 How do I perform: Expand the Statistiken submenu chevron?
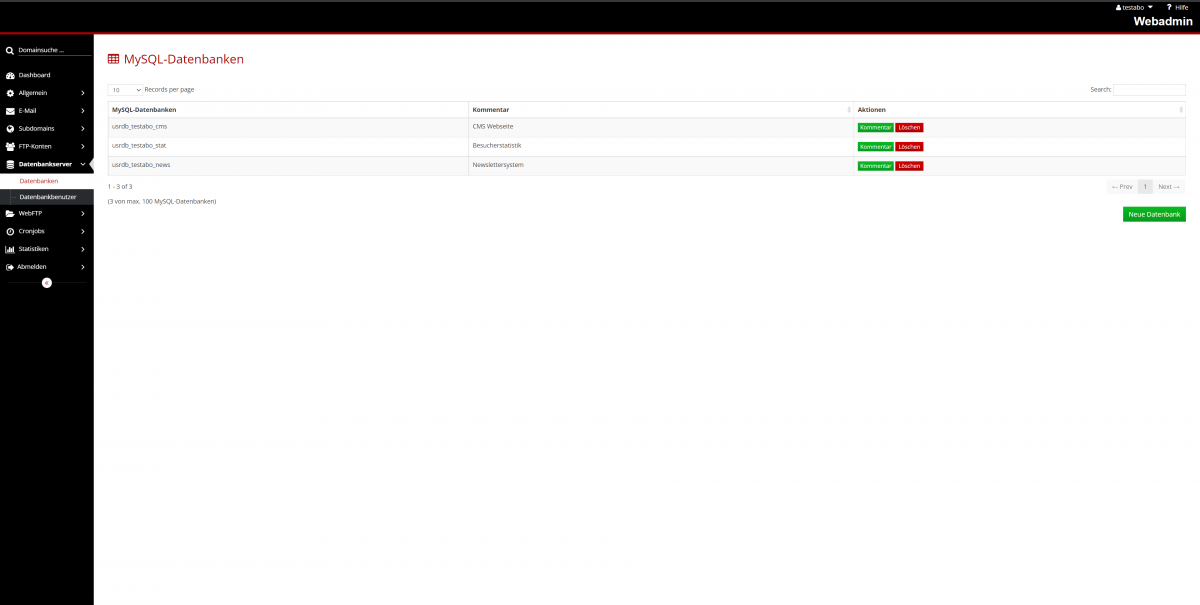[83, 249]
